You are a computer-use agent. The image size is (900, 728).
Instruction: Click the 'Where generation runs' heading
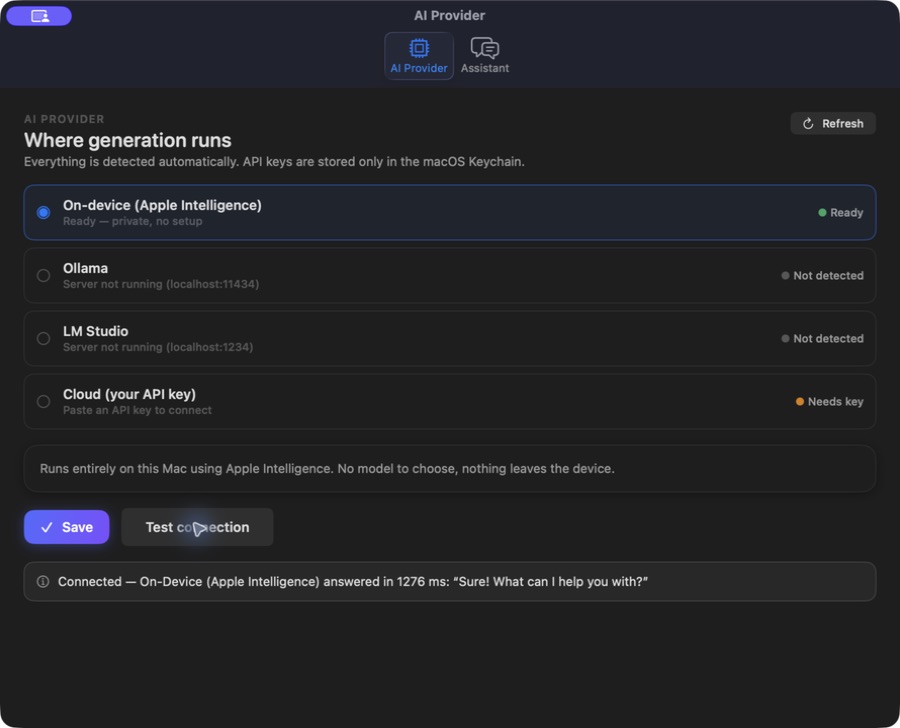tap(127, 141)
